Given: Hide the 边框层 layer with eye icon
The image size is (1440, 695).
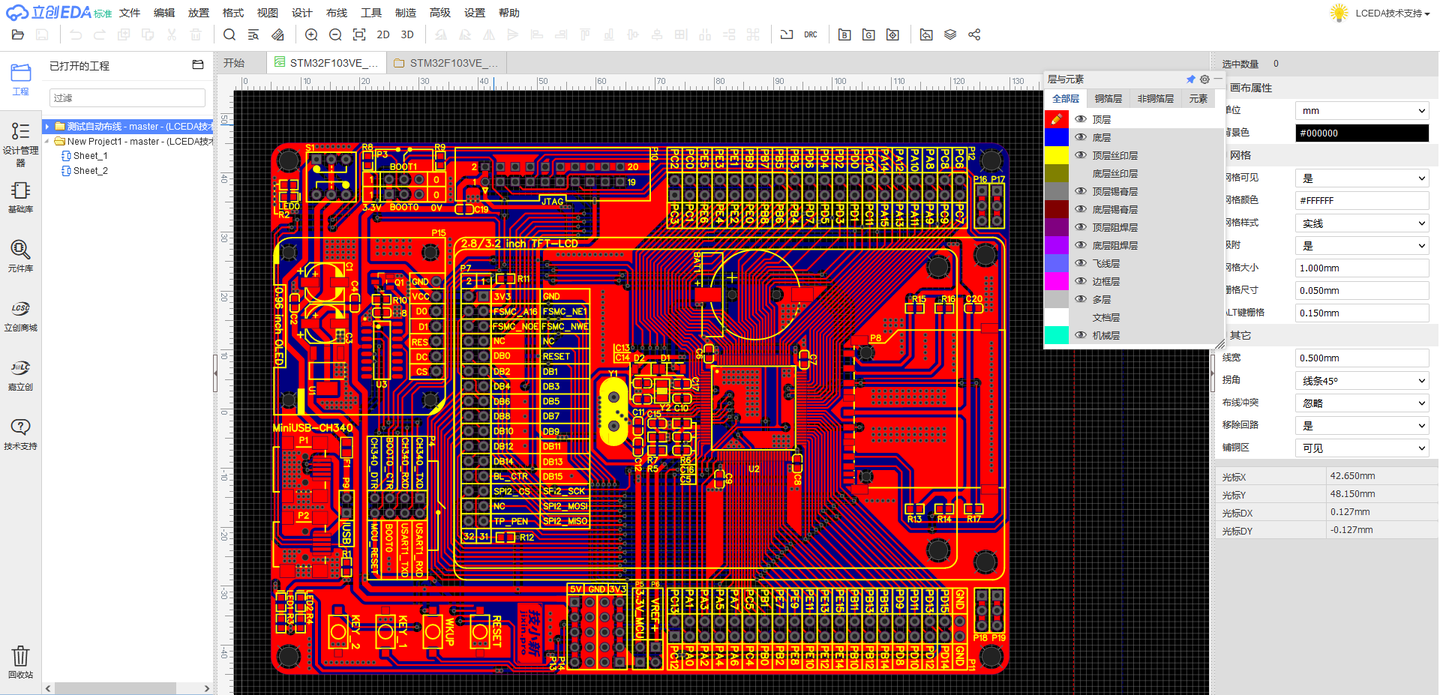Looking at the screenshot, I should (1080, 282).
